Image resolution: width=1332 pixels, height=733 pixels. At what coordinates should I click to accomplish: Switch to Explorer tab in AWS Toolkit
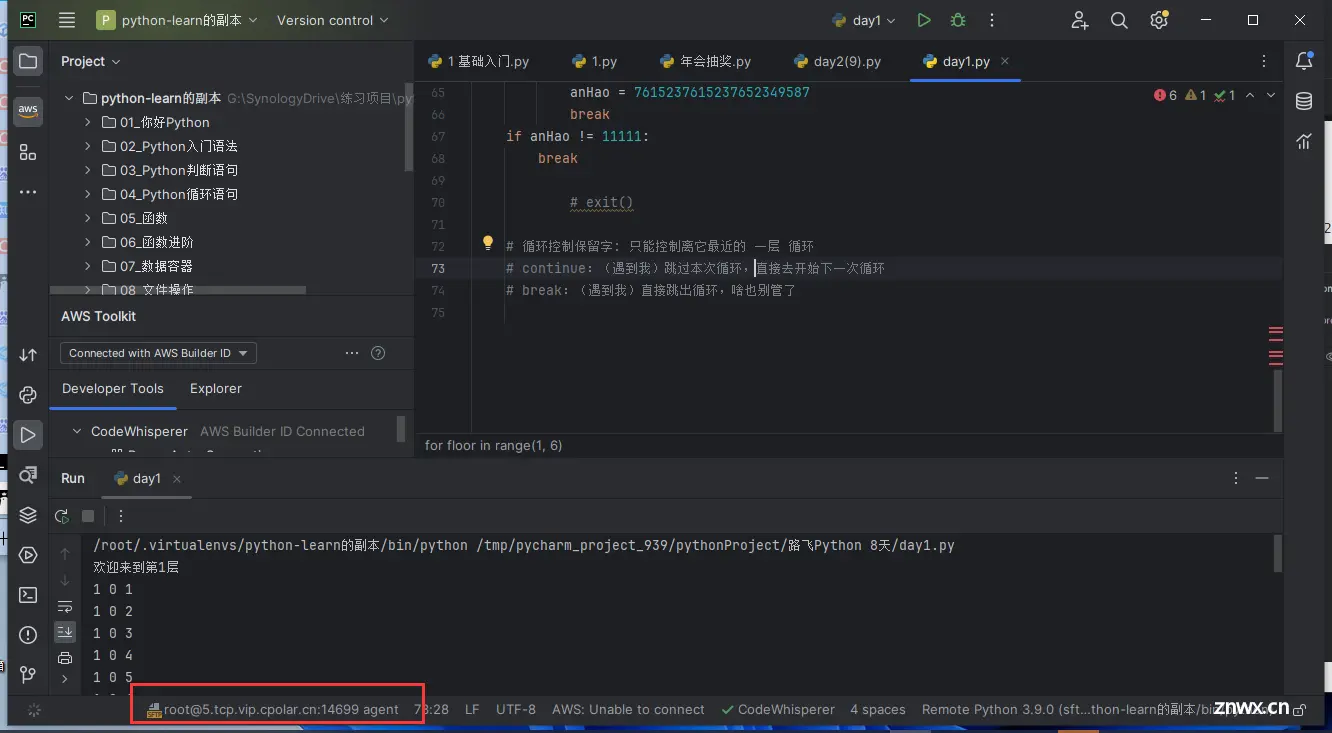216,388
